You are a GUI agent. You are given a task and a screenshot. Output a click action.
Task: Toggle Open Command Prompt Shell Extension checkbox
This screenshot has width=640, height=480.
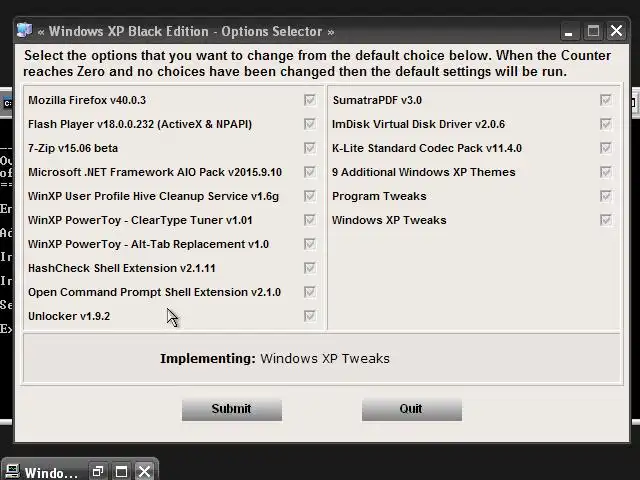coord(310,292)
